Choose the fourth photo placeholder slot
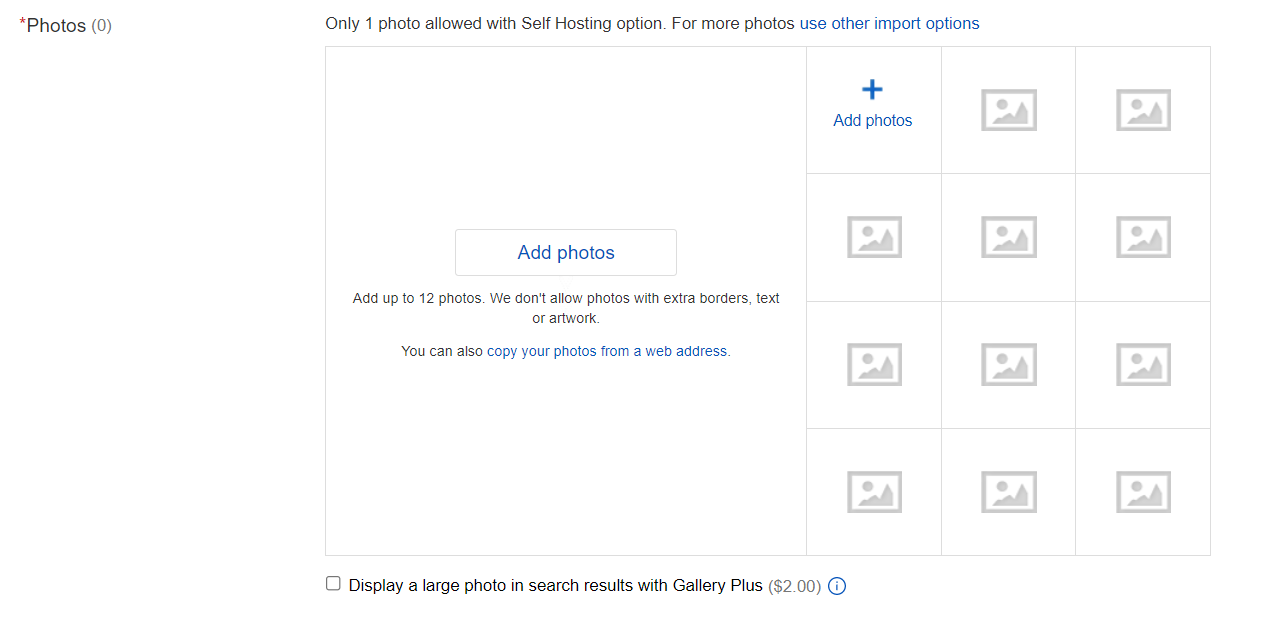The image size is (1283, 618). (x=874, y=237)
